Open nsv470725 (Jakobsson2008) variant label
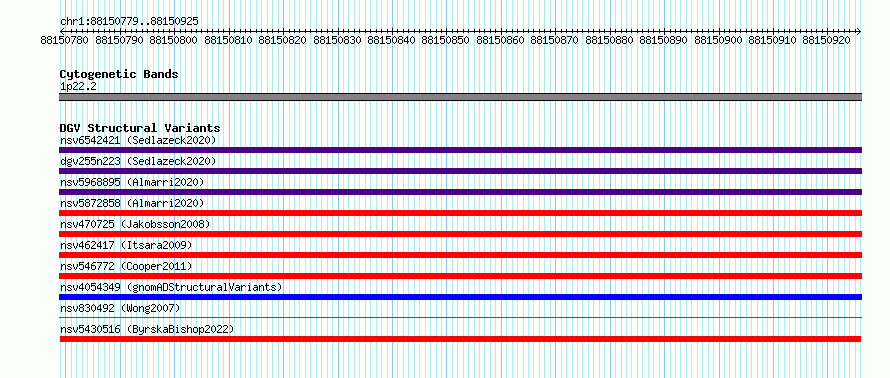This screenshot has width=890, height=378. [x=135, y=224]
